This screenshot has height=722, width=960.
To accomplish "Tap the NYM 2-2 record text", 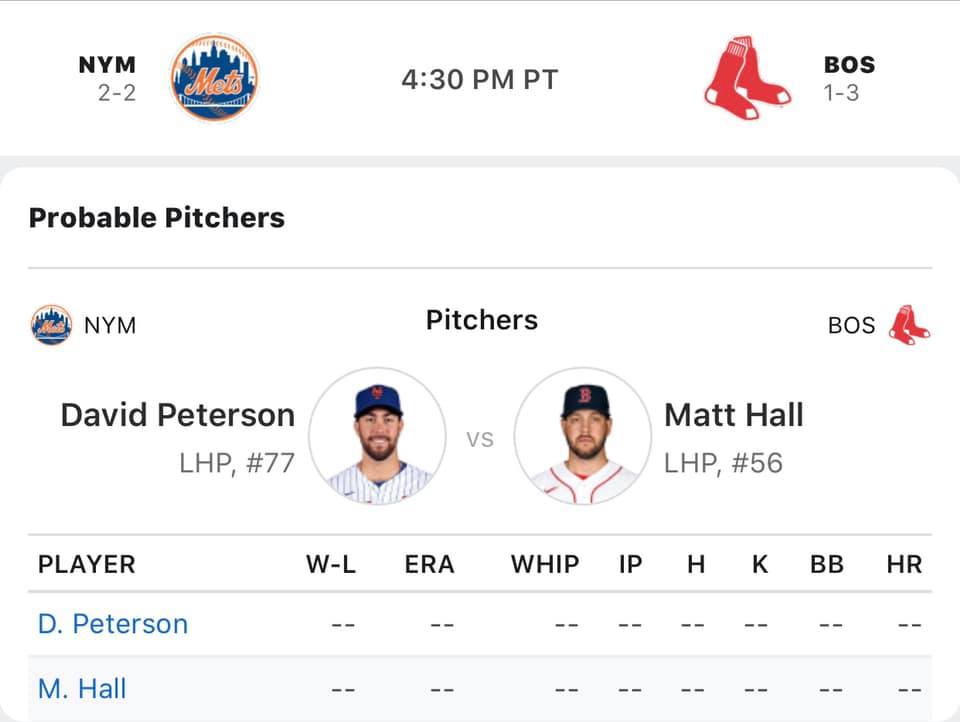I will coord(116,93).
